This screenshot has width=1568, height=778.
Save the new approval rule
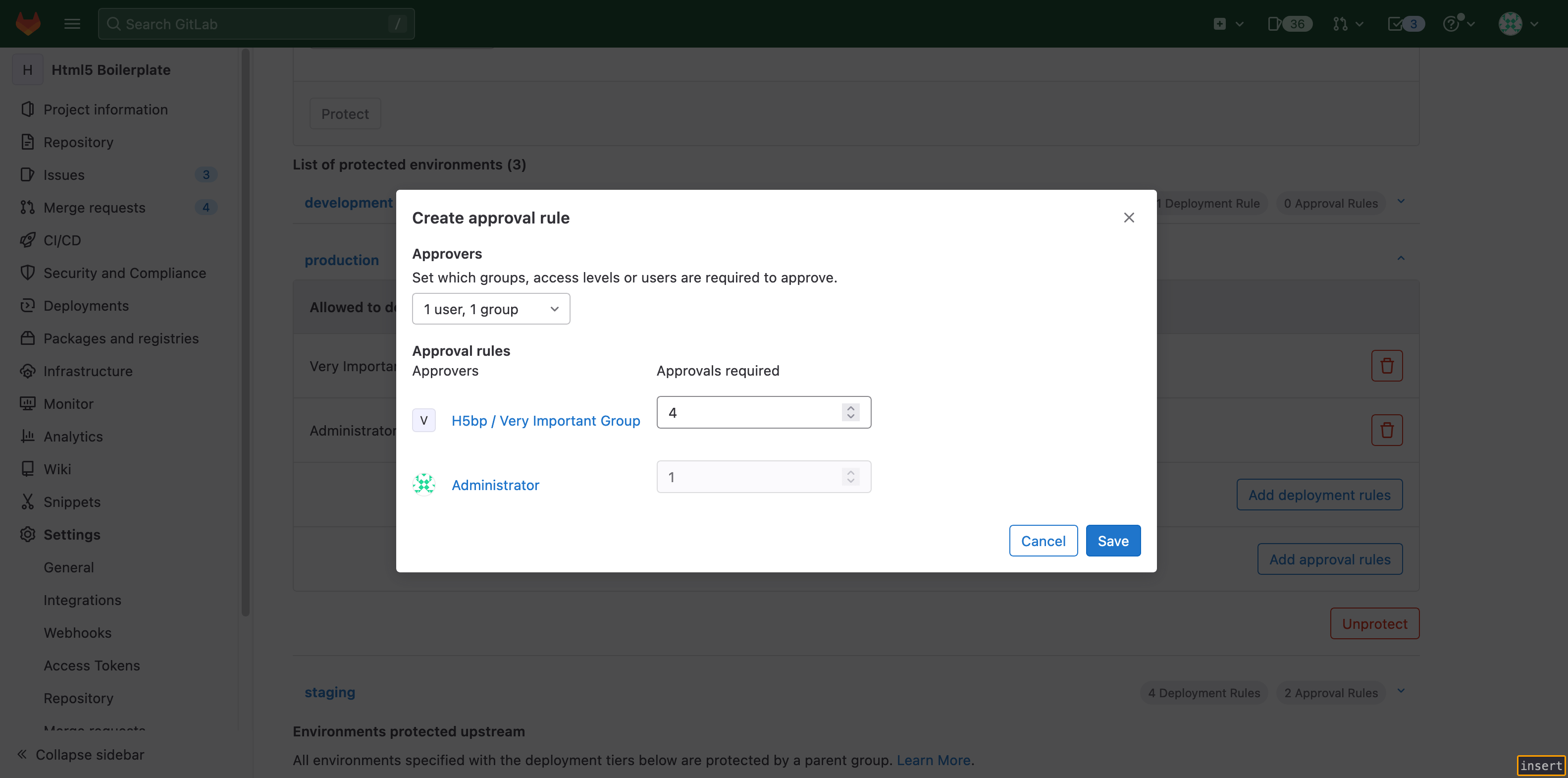coord(1113,541)
